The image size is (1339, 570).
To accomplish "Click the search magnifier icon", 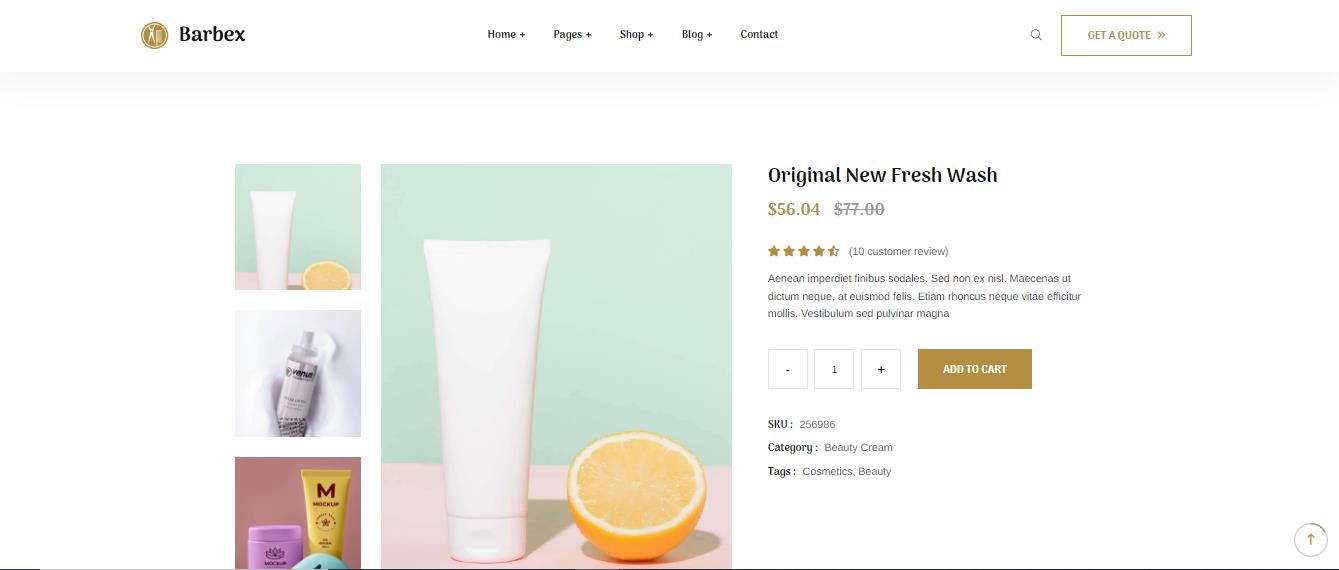I will click(1036, 35).
